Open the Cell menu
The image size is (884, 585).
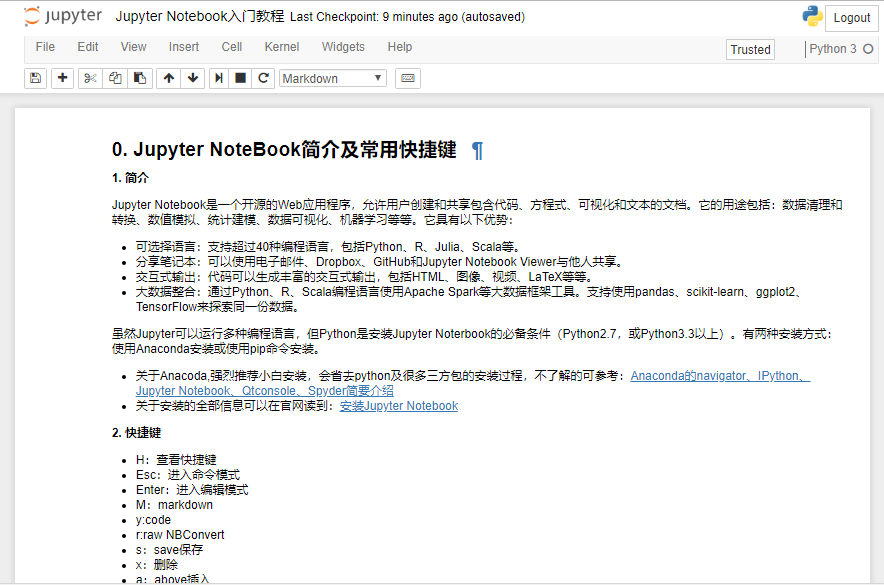(x=232, y=47)
